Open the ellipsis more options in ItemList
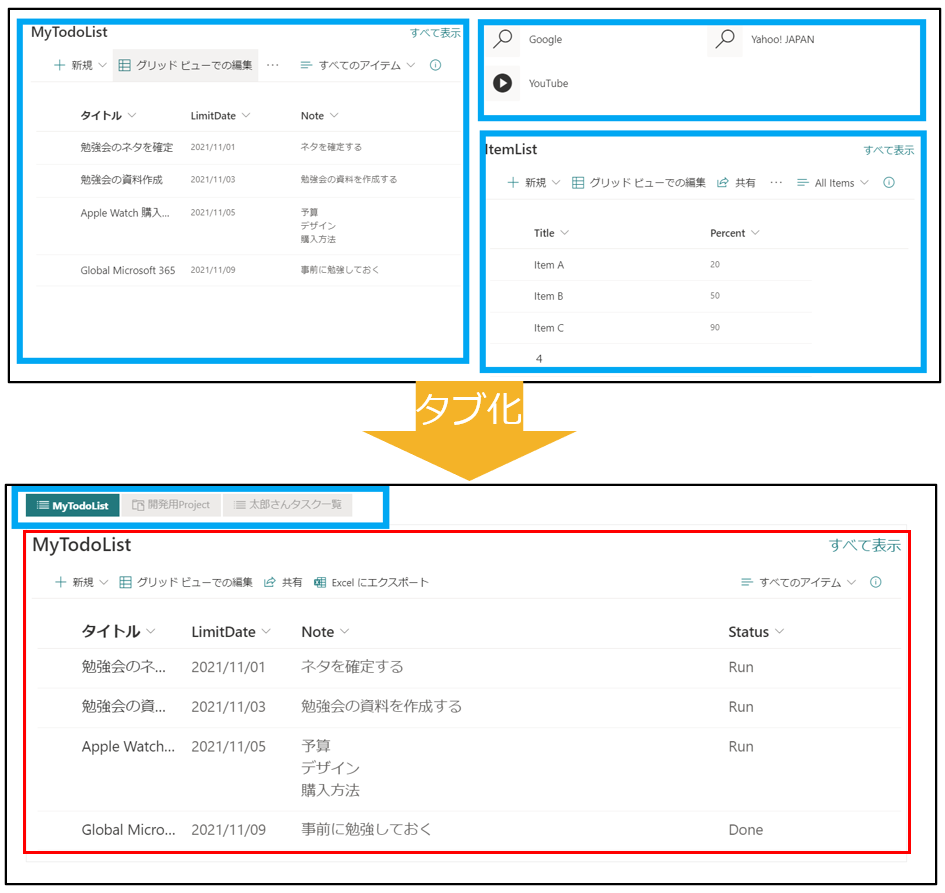This screenshot has width=945, height=893. click(776, 183)
